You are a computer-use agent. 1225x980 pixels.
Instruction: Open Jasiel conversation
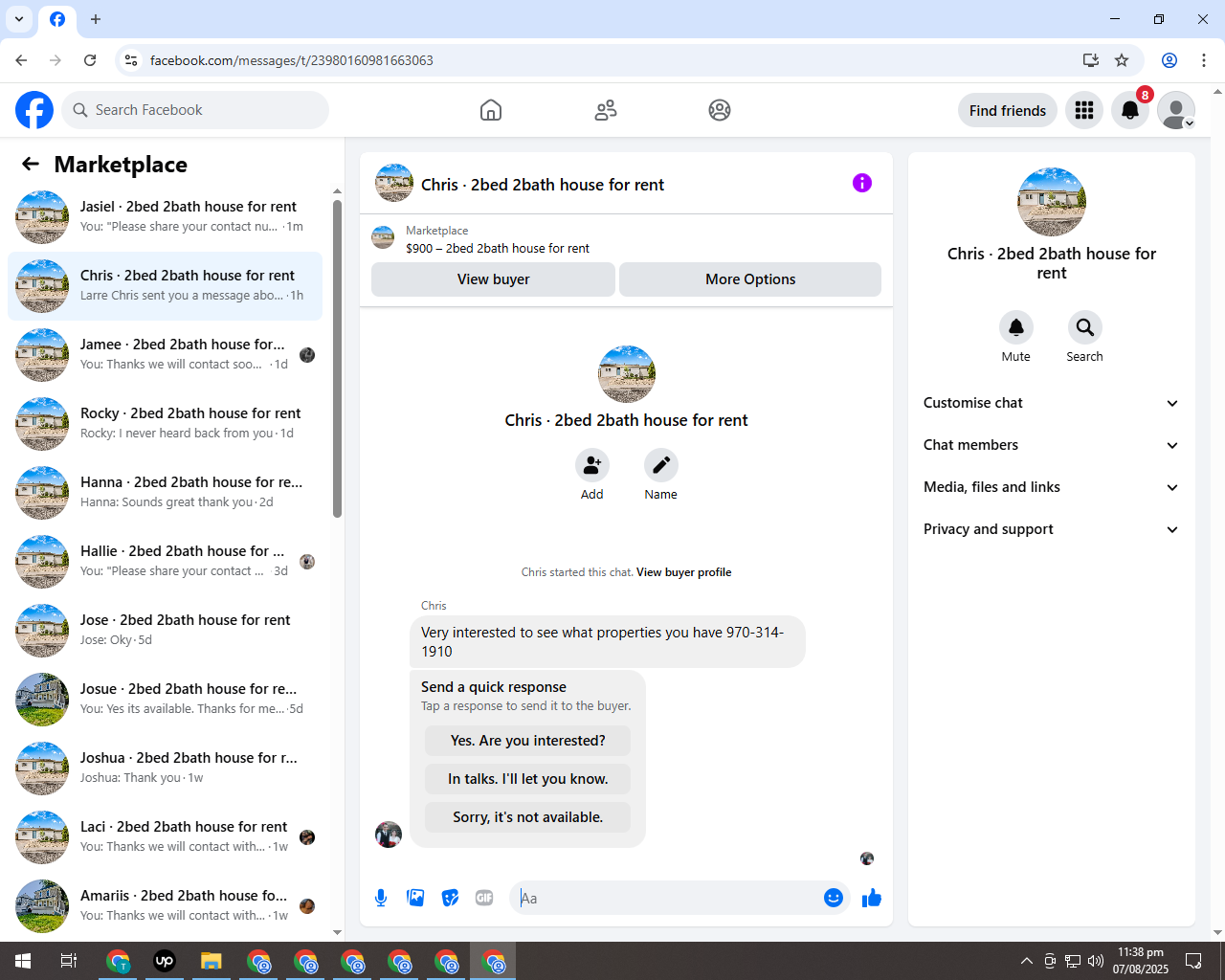tap(165, 217)
